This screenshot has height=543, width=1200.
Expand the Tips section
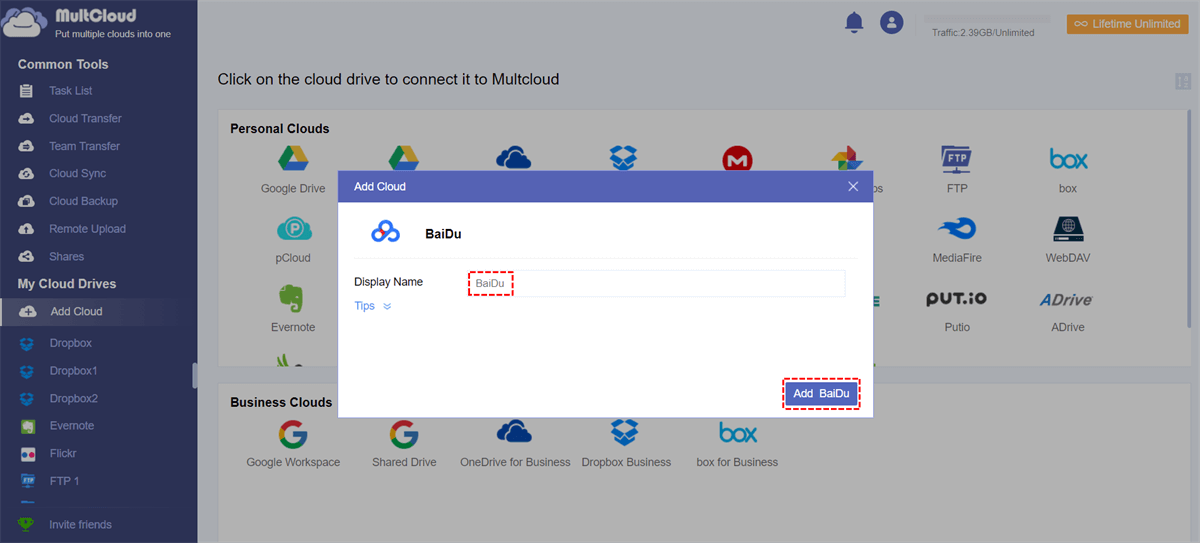[373, 306]
